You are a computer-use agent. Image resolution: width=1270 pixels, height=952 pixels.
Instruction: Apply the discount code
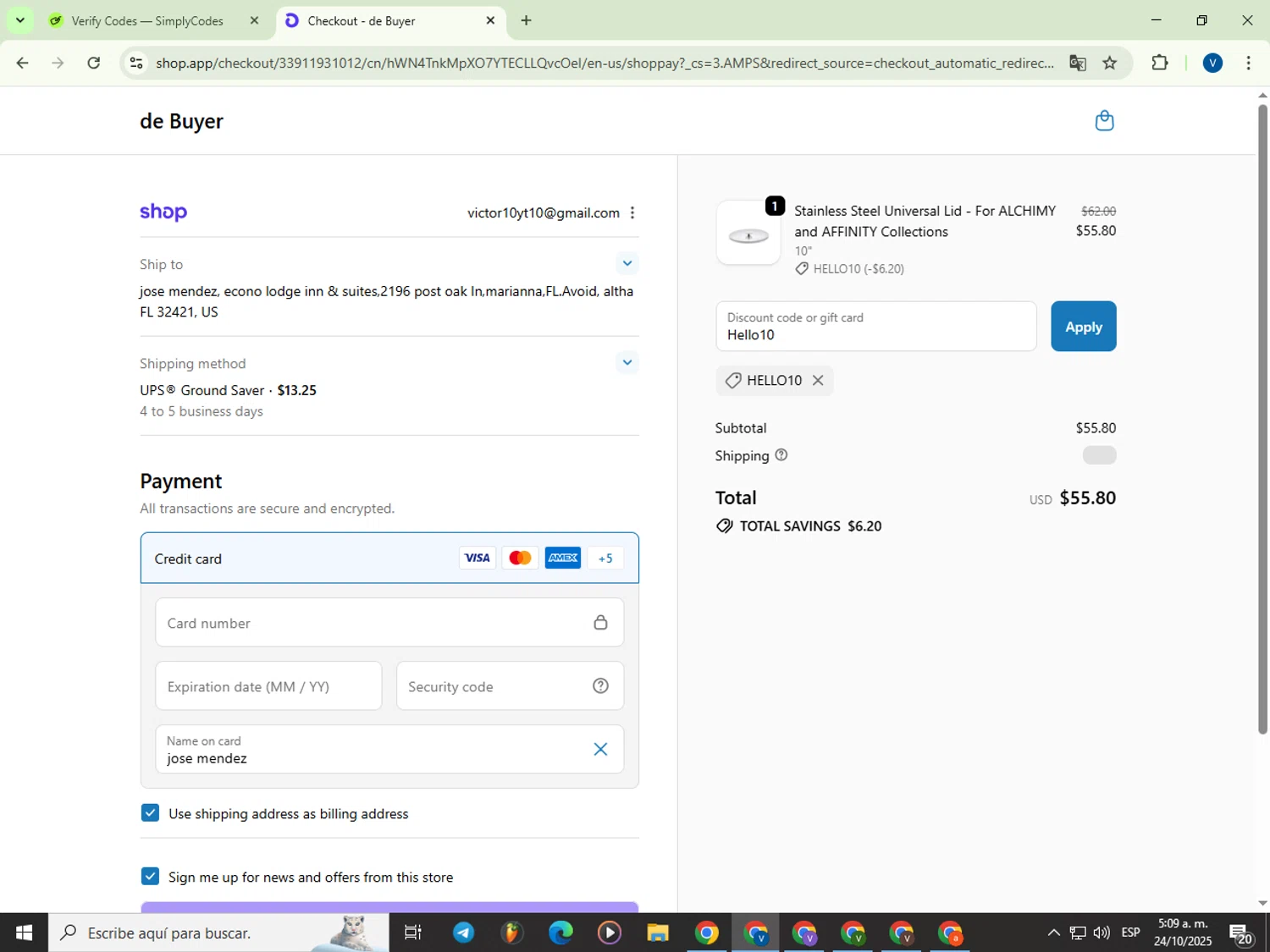pyautogui.click(x=1083, y=327)
